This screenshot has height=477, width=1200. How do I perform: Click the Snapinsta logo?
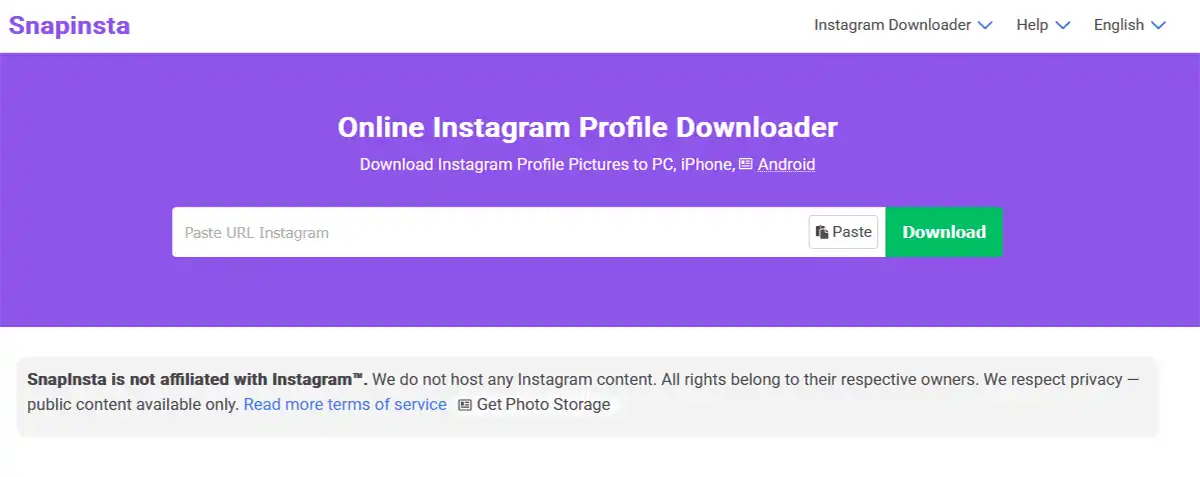click(x=69, y=25)
